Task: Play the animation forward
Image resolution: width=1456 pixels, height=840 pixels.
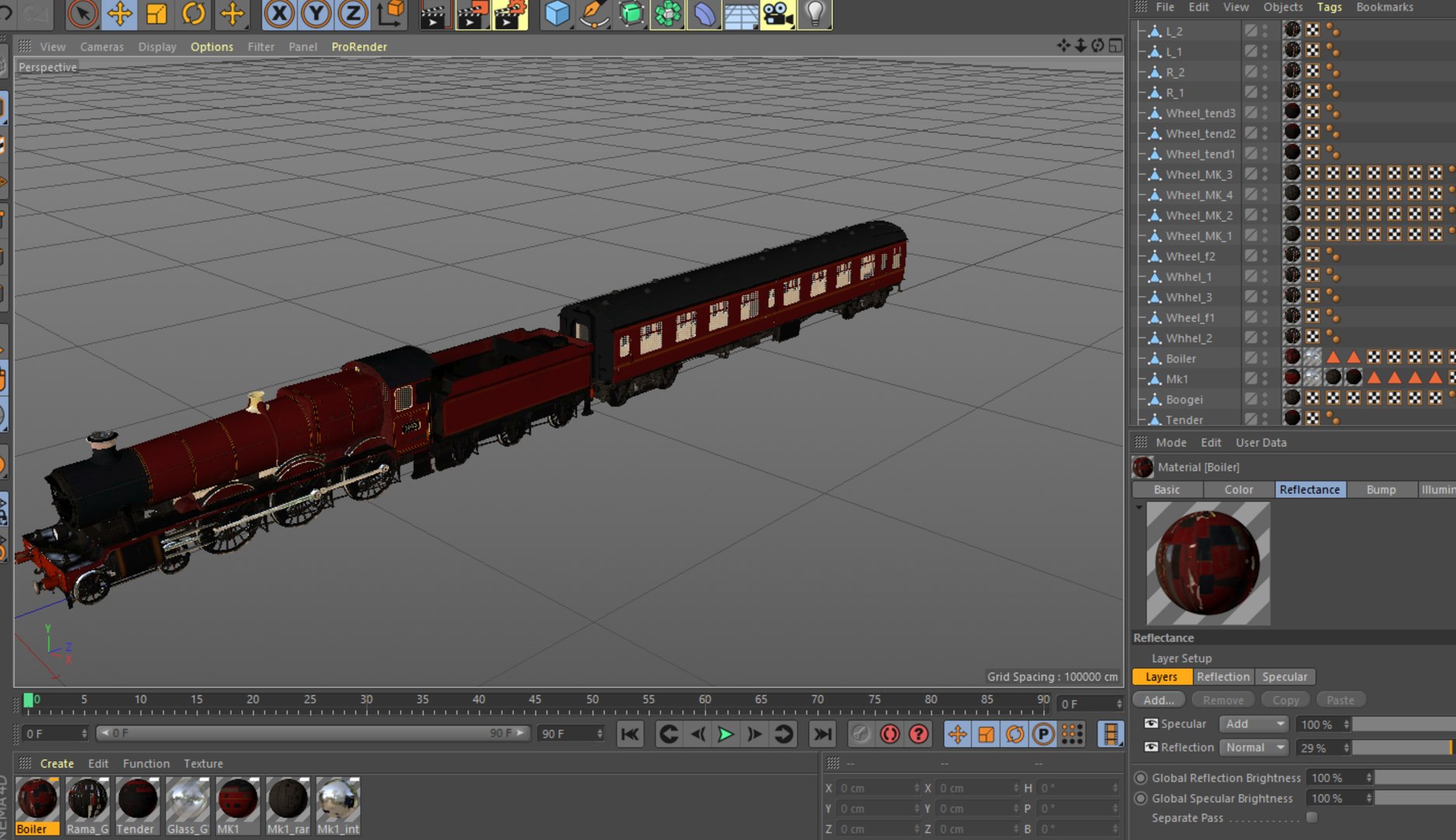Action: tap(726, 734)
